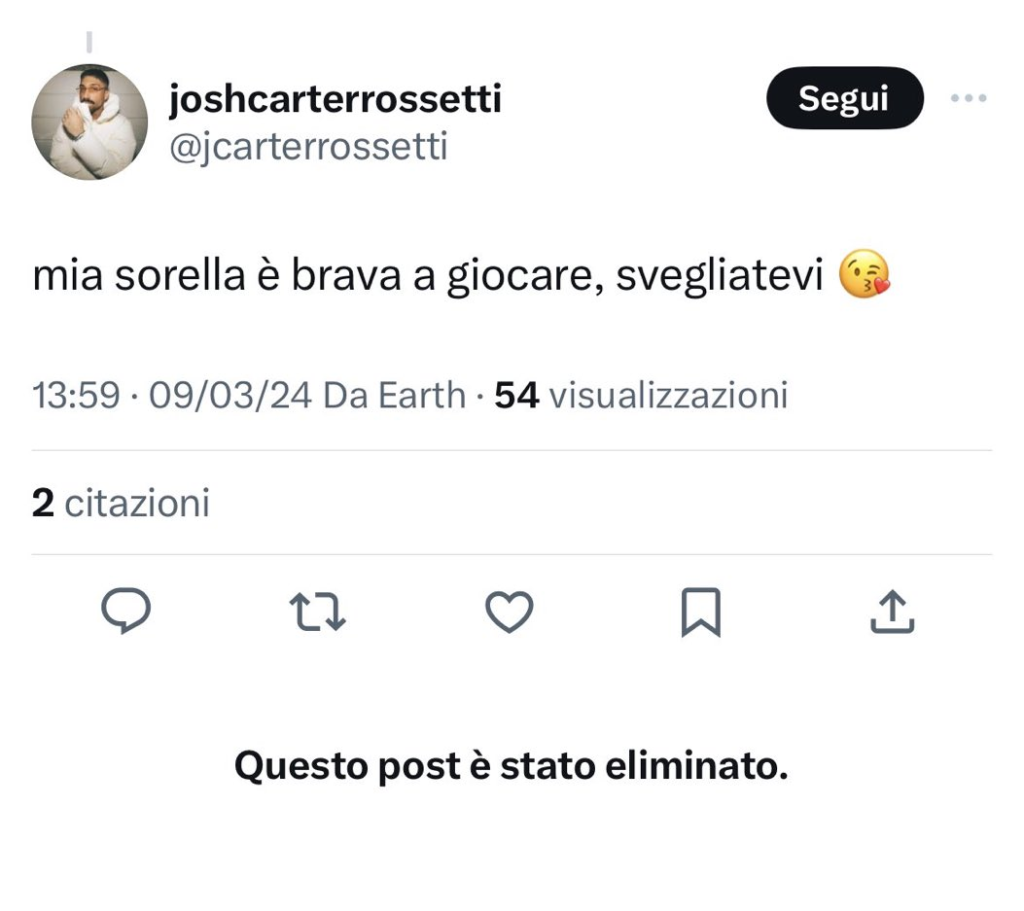Open joshcarterrossetti's profile picture

click(x=90, y=122)
